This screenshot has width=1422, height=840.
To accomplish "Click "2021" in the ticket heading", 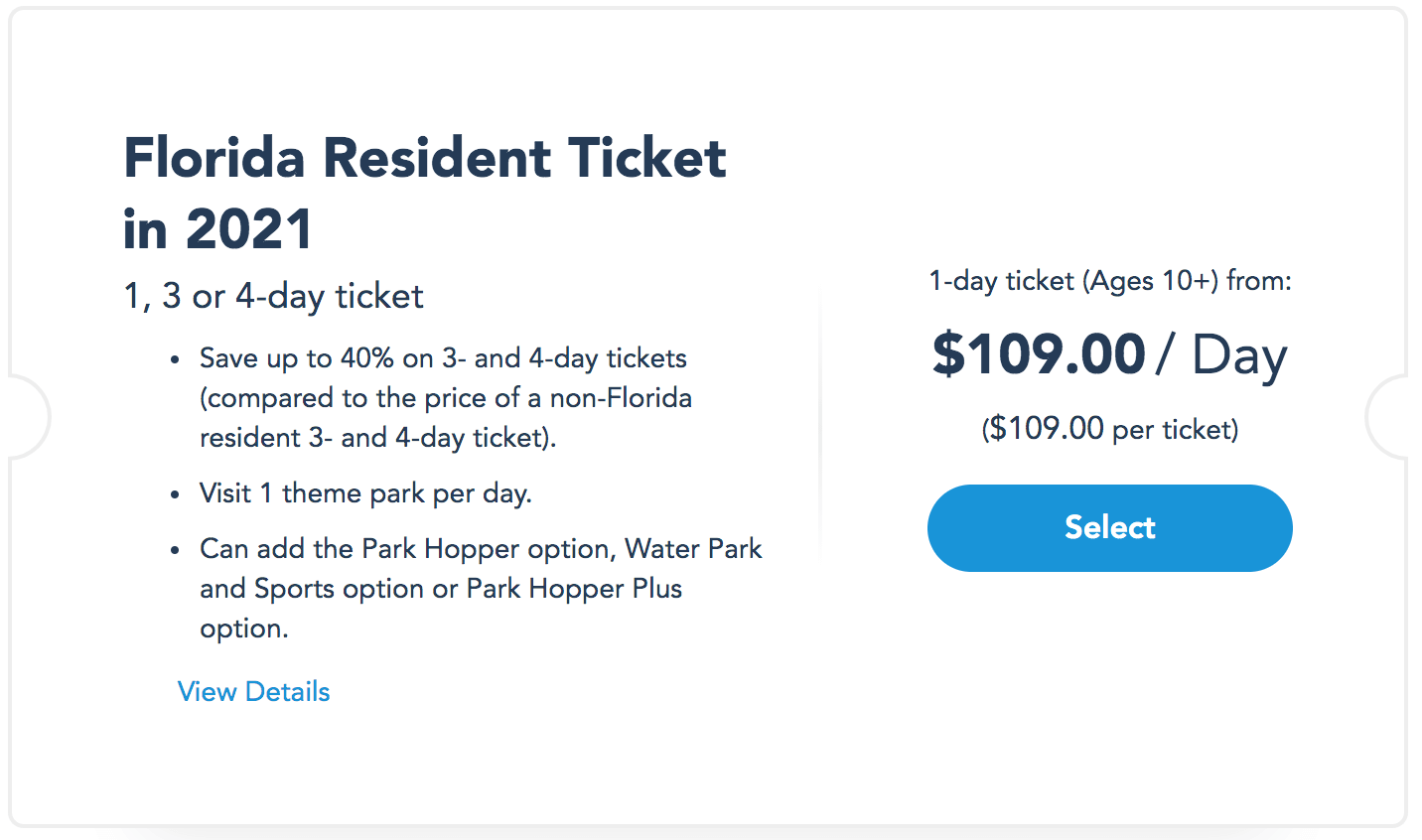I will tap(248, 230).
